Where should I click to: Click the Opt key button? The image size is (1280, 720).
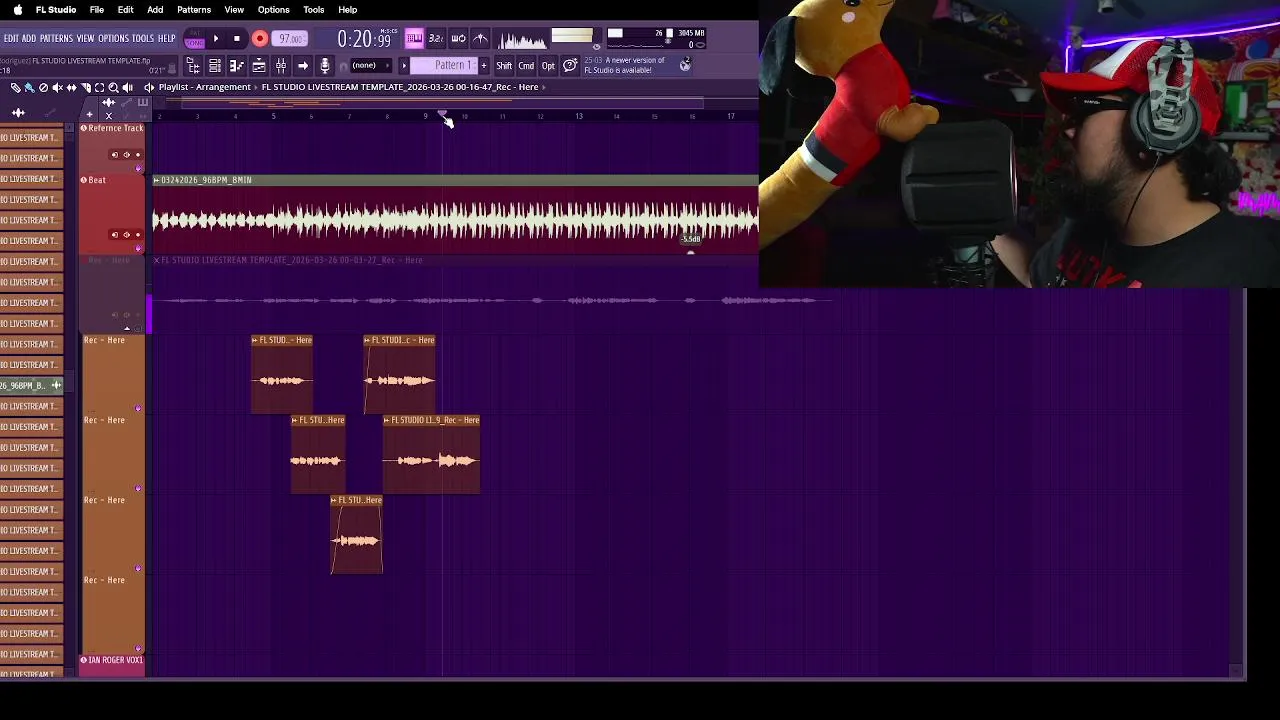point(548,66)
